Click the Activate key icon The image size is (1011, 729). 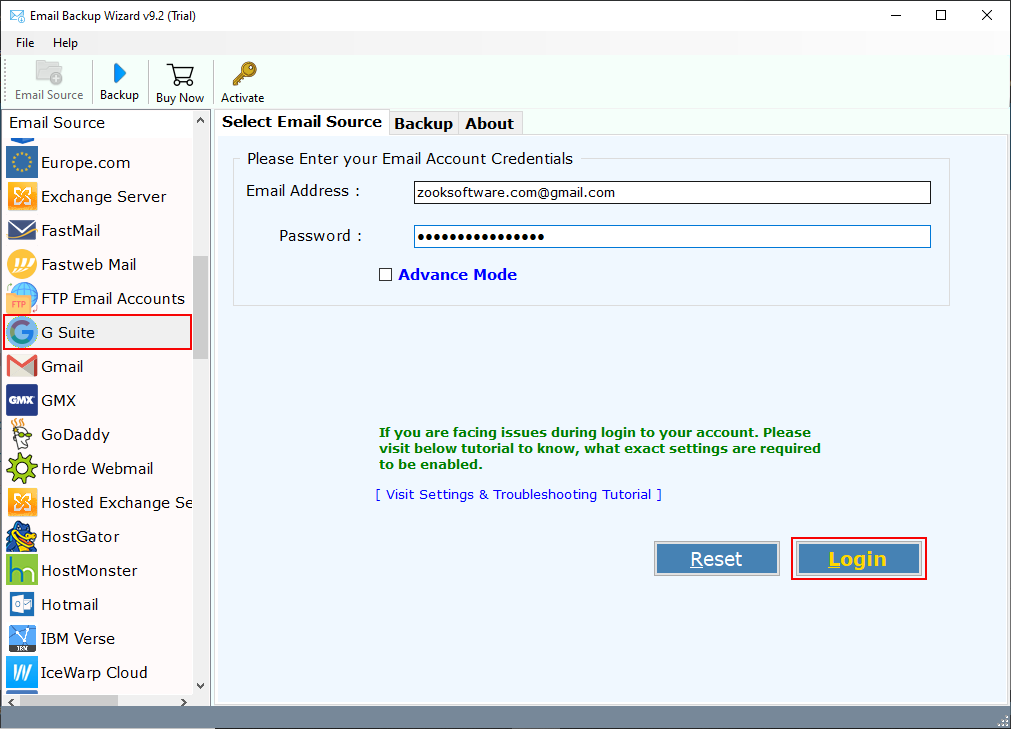tap(244, 74)
